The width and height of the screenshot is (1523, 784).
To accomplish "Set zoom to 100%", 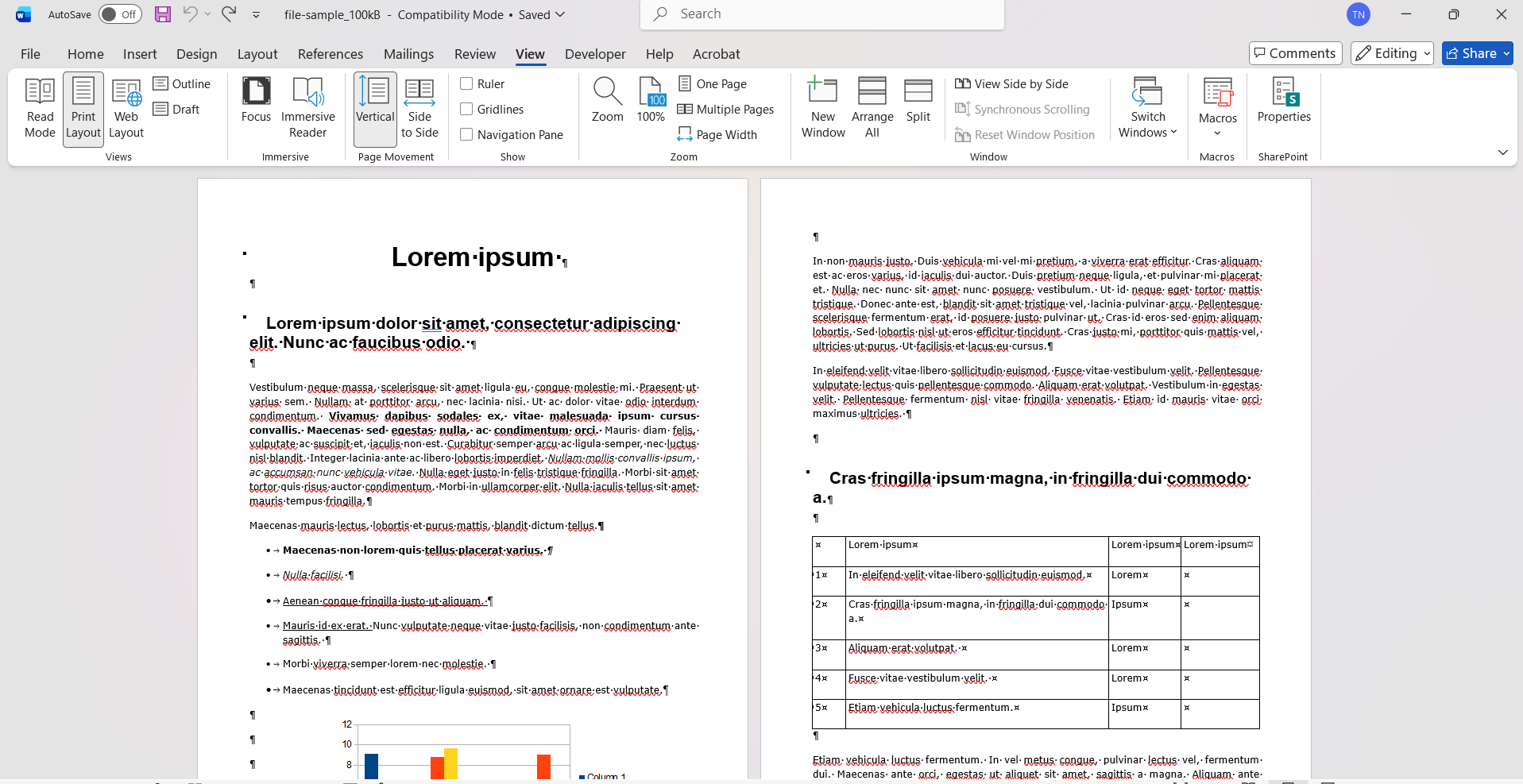I will coord(651,101).
